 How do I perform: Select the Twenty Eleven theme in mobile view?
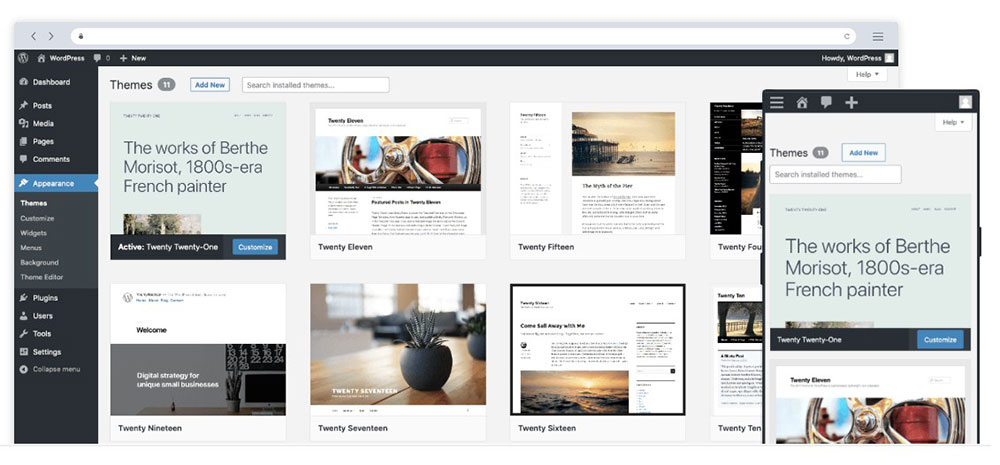(871, 402)
